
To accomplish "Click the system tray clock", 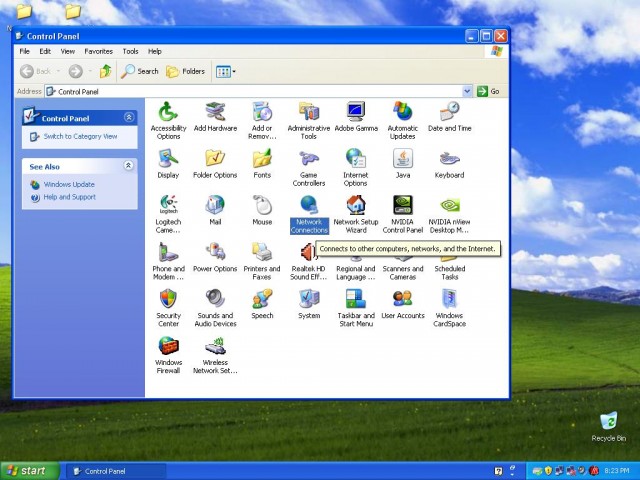I will (617, 471).
